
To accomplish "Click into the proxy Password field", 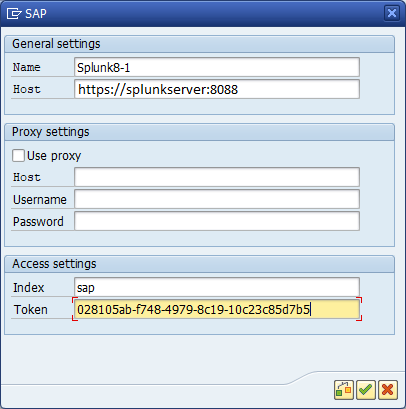I will point(217,221).
